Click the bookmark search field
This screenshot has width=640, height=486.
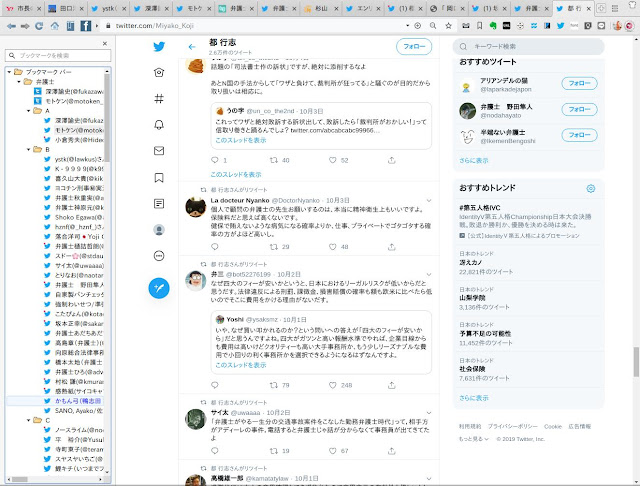[58, 55]
